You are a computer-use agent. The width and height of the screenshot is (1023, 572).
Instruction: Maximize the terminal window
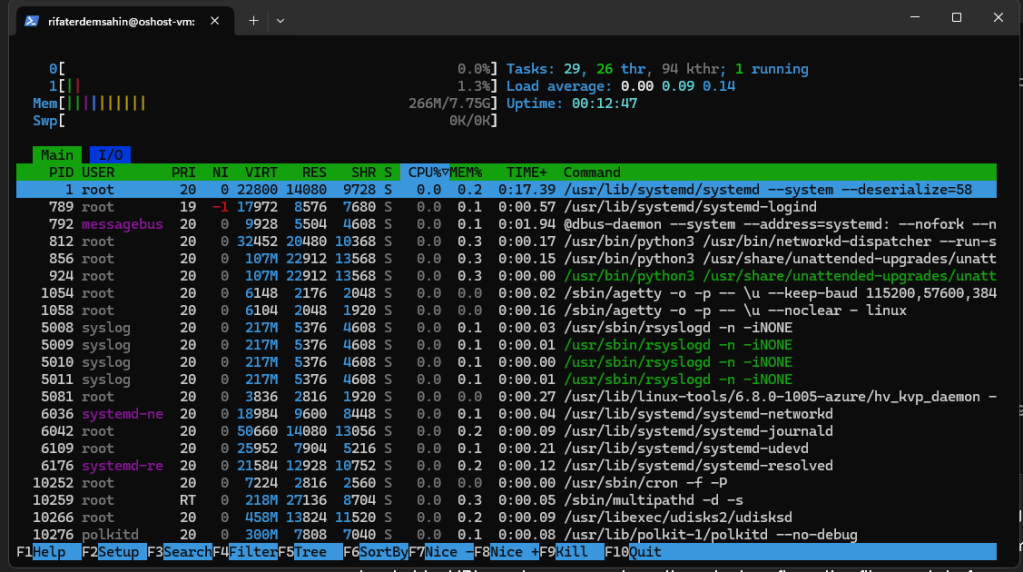[x=956, y=18]
